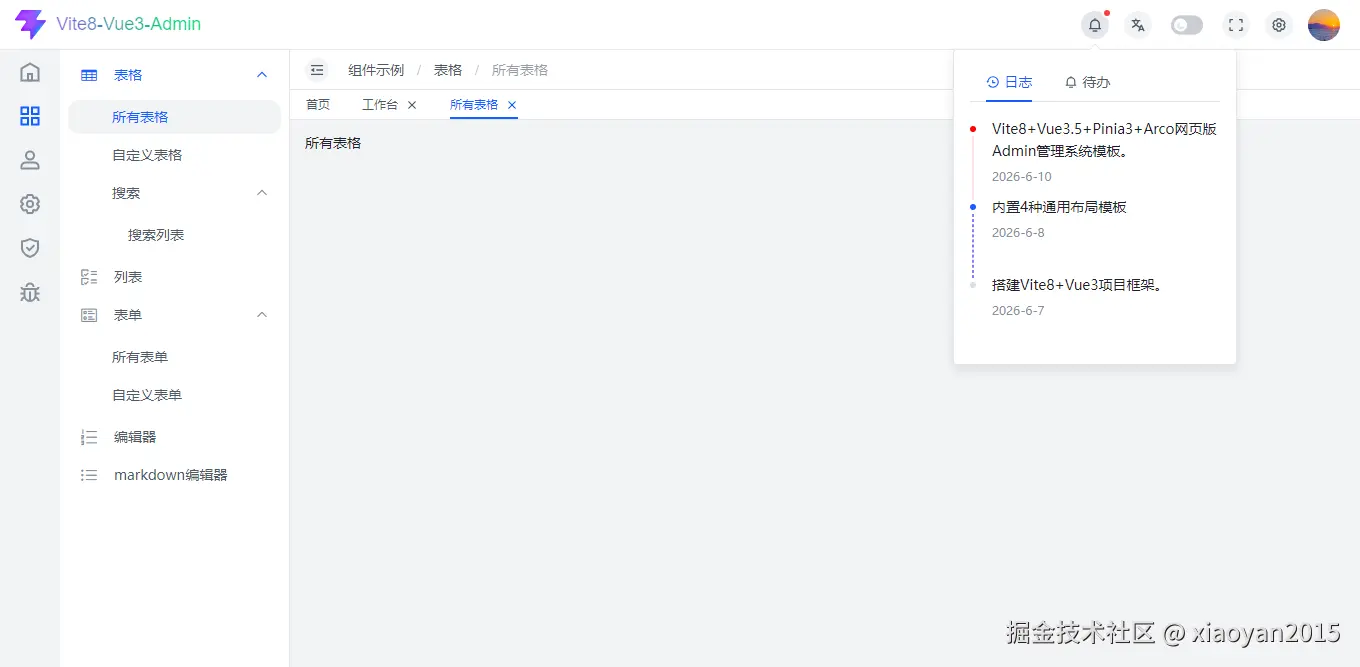Switch to 日志 tab in notification popup
Image resolution: width=1360 pixels, height=667 pixels.
pos(1009,82)
